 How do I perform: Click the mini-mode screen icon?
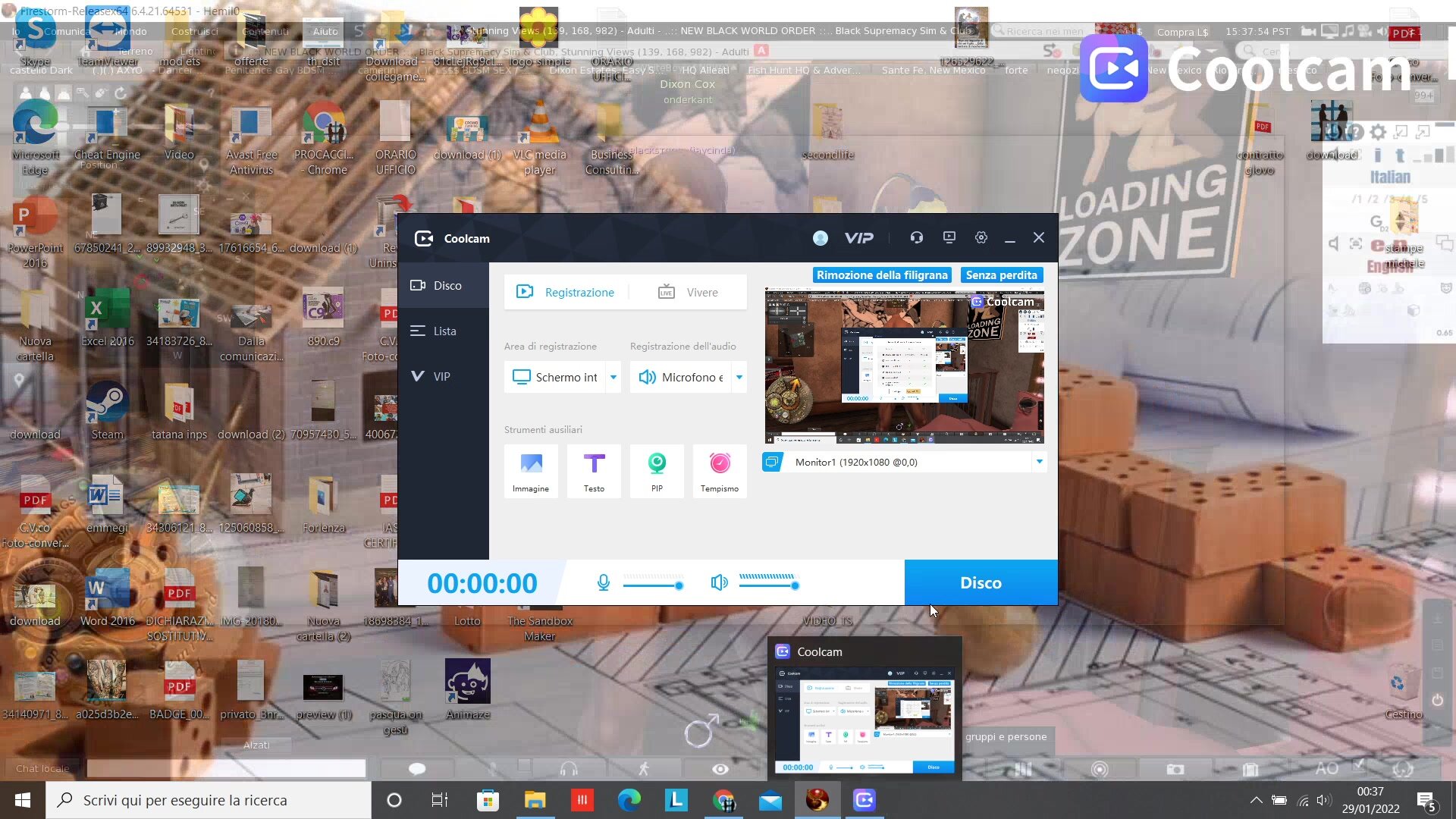click(x=949, y=238)
